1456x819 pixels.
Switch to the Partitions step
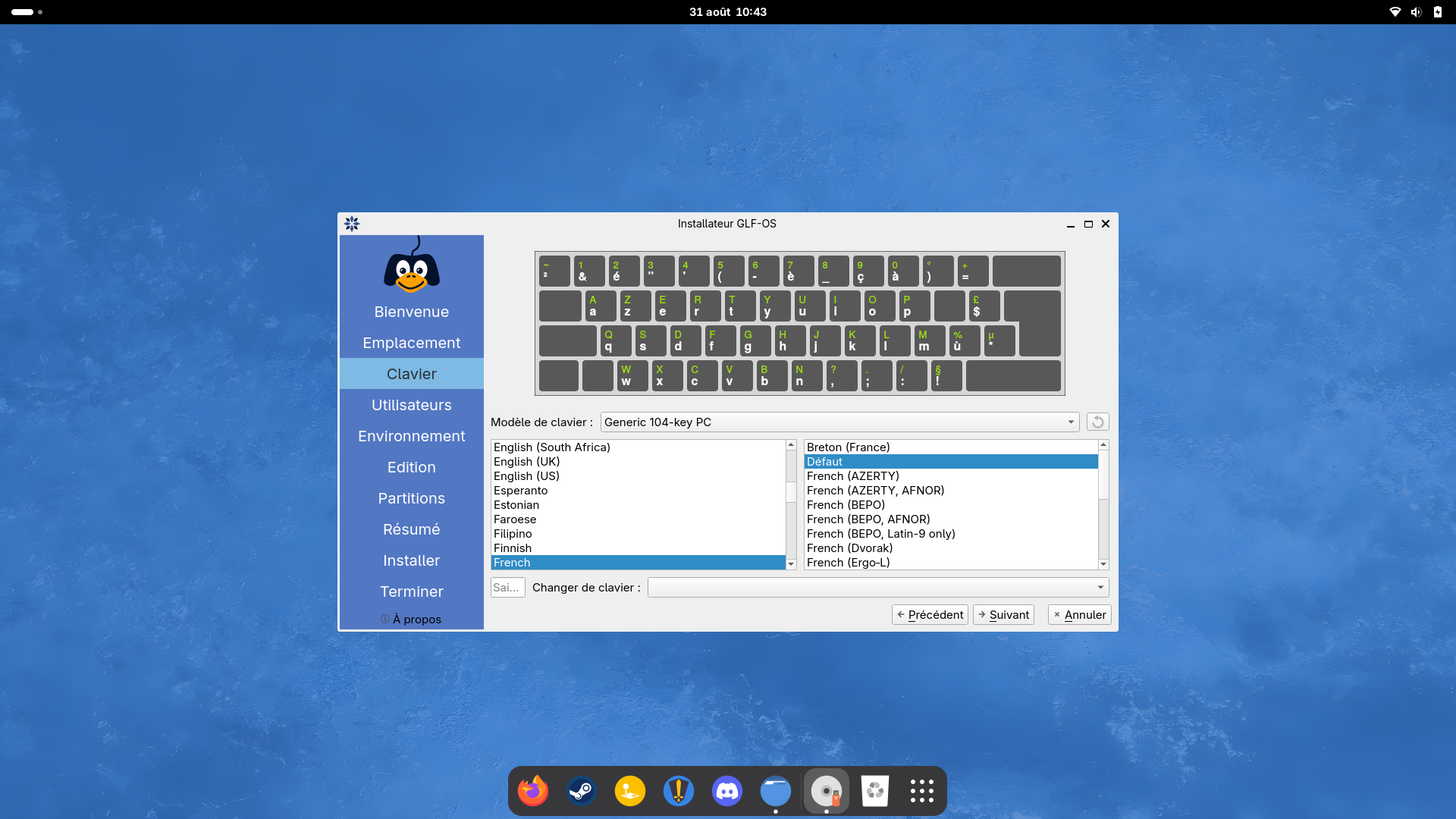(412, 498)
